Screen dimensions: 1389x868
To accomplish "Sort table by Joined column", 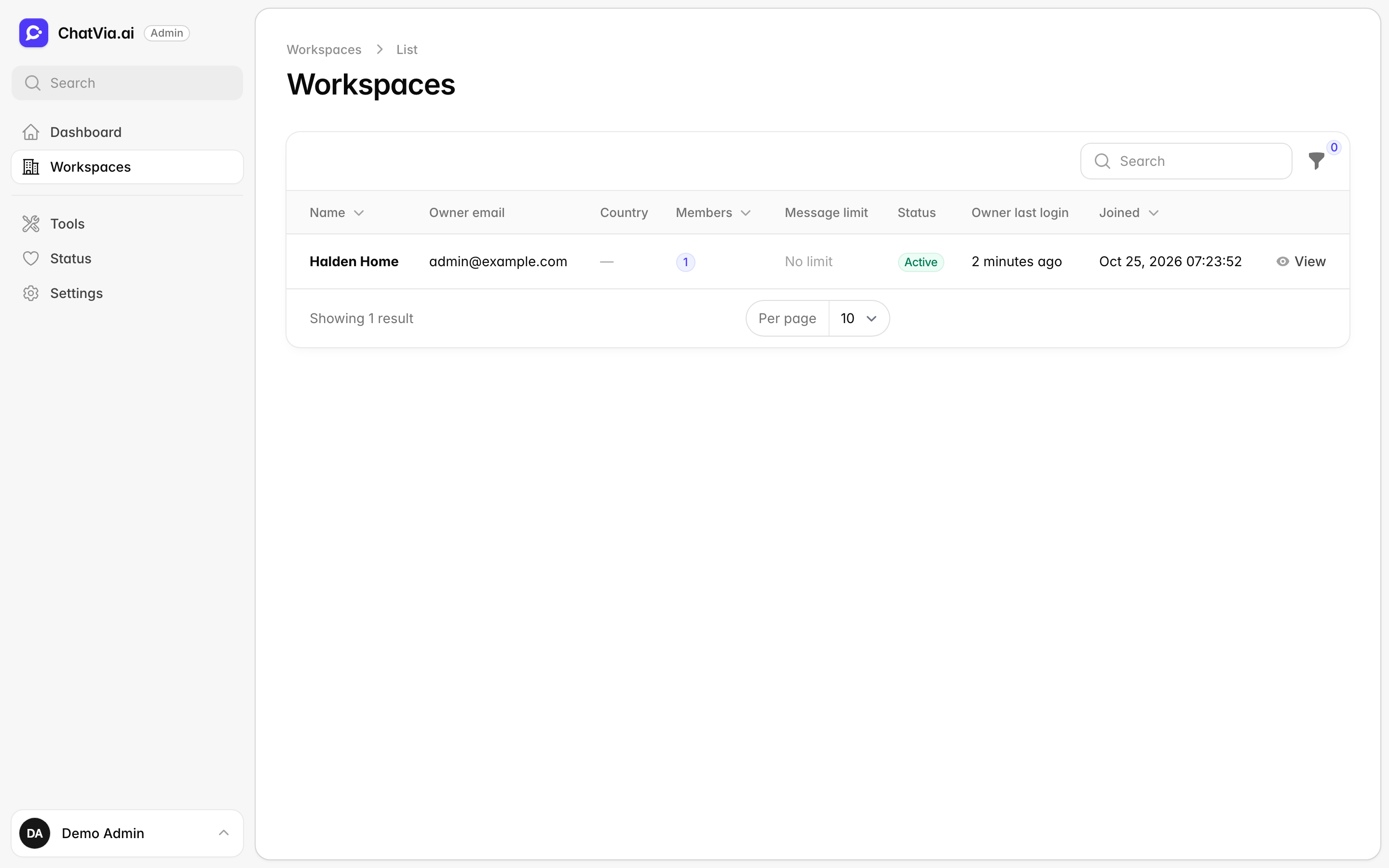I will [x=1129, y=213].
